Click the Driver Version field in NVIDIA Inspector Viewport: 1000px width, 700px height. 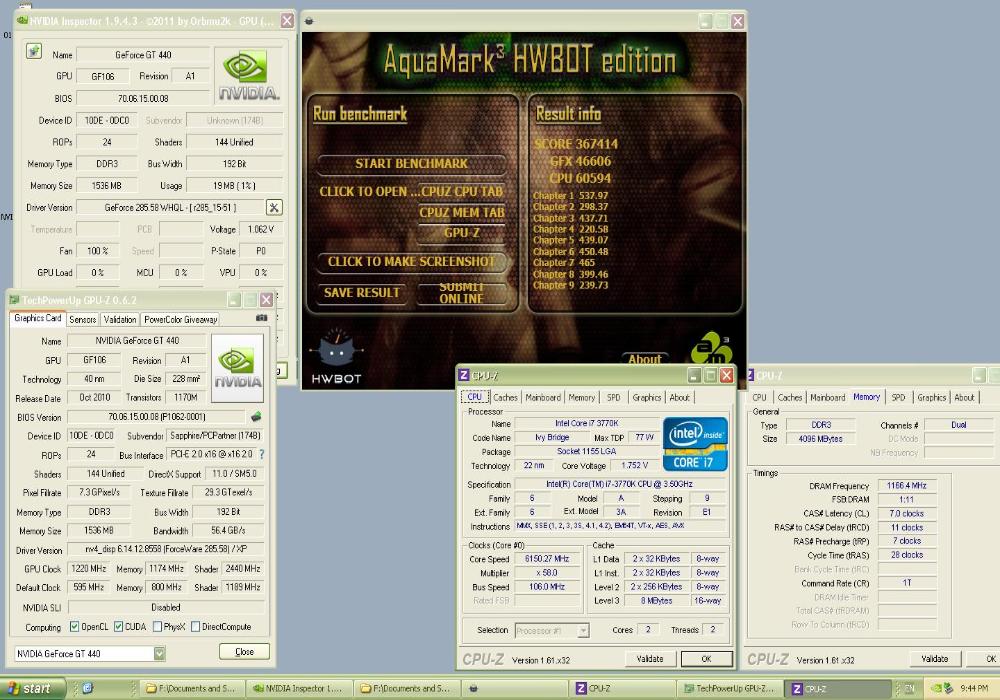pyautogui.click(x=170, y=207)
